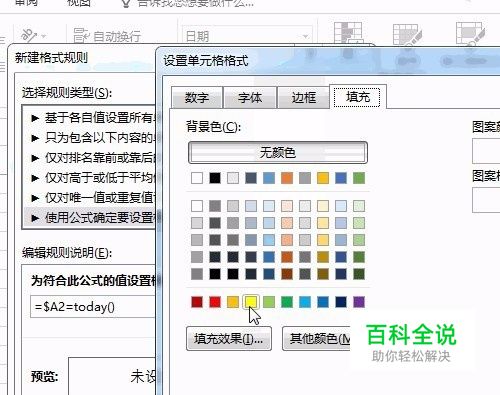The width and height of the screenshot is (500, 395).
Task: Pick the bright red standard color swatch
Action: tap(215, 302)
